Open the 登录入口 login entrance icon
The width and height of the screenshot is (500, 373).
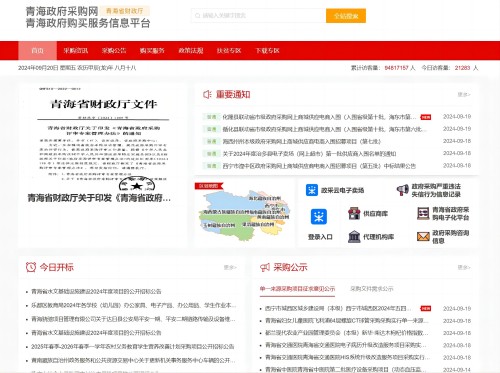pyautogui.click(x=319, y=217)
